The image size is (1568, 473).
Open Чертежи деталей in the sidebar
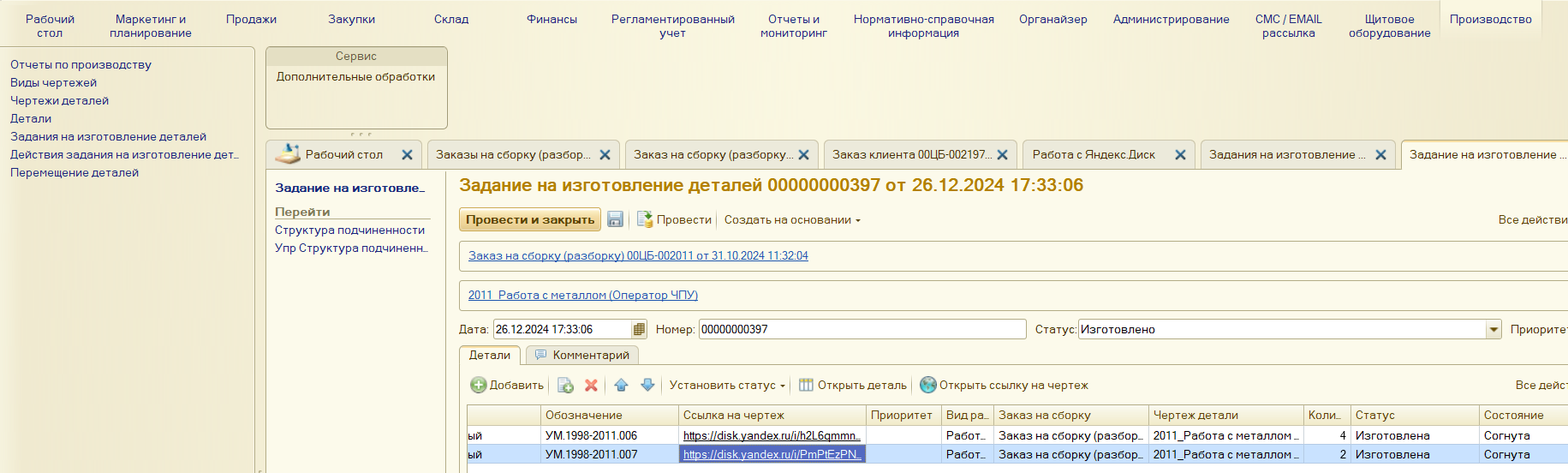(x=59, y=100)
